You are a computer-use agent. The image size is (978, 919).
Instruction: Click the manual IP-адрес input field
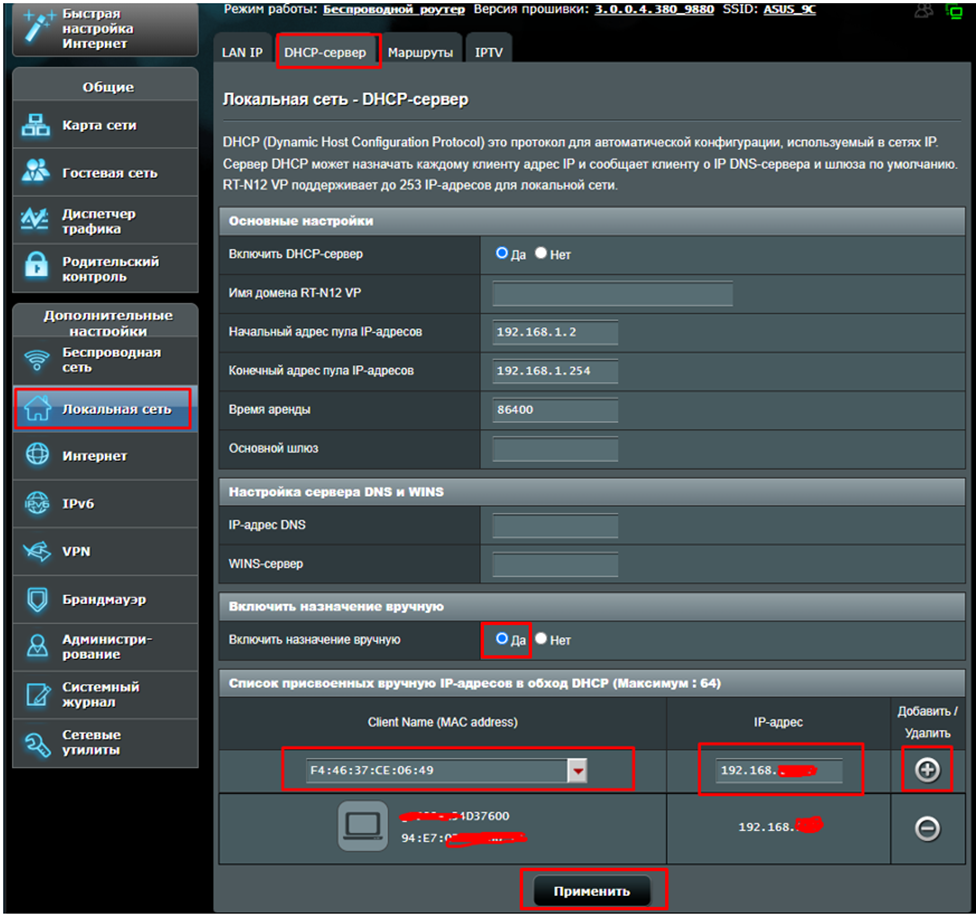pyautogui.click(x=778, y=771)
